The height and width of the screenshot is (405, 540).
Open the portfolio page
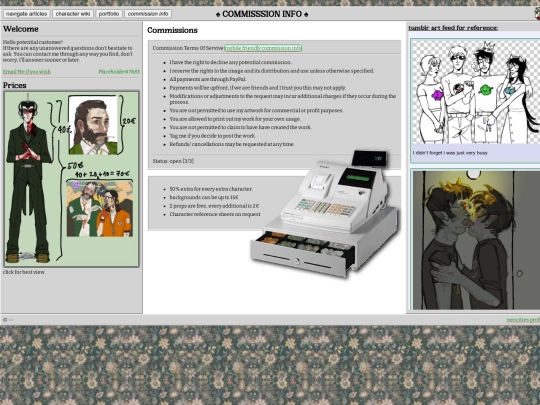[x=108, y=14]
